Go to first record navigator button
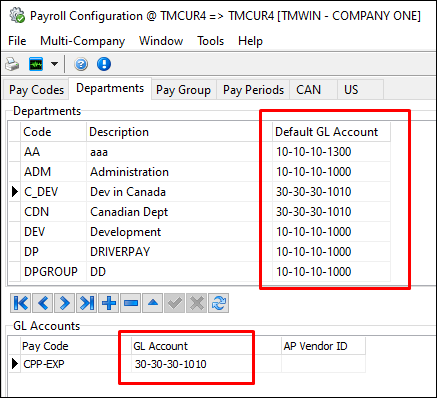 click(21, 303)
